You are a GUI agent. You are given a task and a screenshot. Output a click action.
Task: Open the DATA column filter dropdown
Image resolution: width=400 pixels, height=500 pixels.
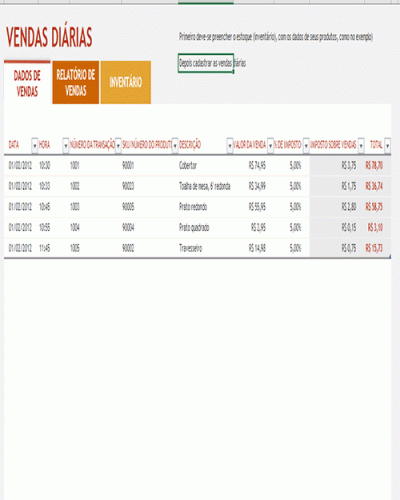pos(35,145)
